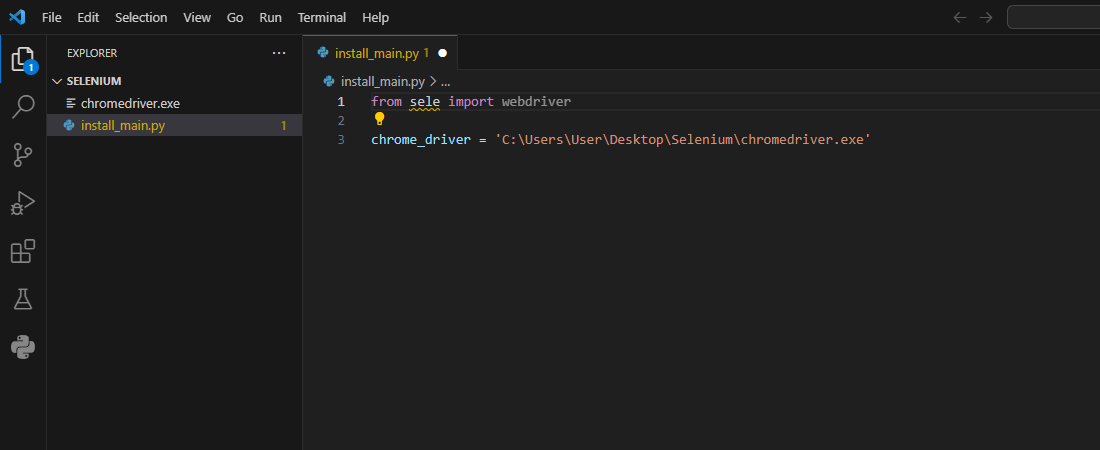
Task: Collapse the SELENIUM folder section
Action: [93, 81]
